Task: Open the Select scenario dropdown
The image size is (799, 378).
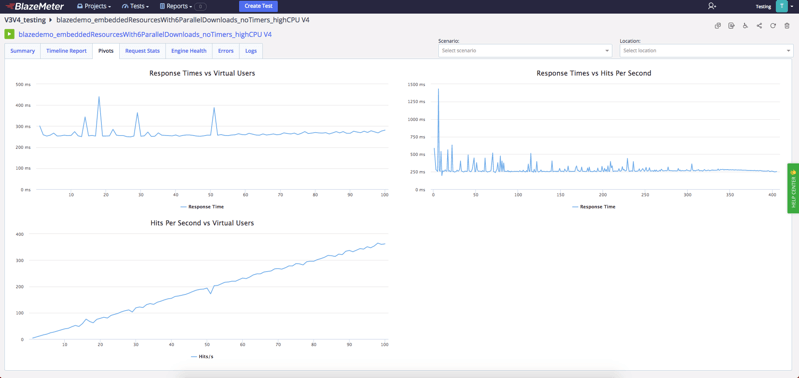Action: coord(525,51)
